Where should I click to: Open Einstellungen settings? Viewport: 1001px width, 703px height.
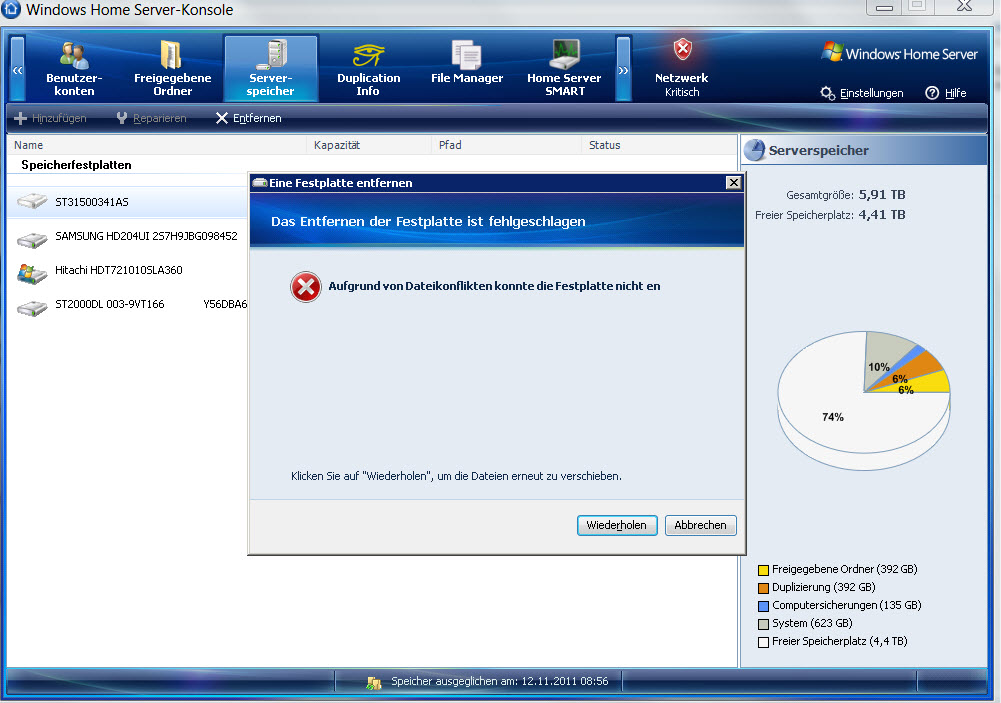tap(862, 93)
